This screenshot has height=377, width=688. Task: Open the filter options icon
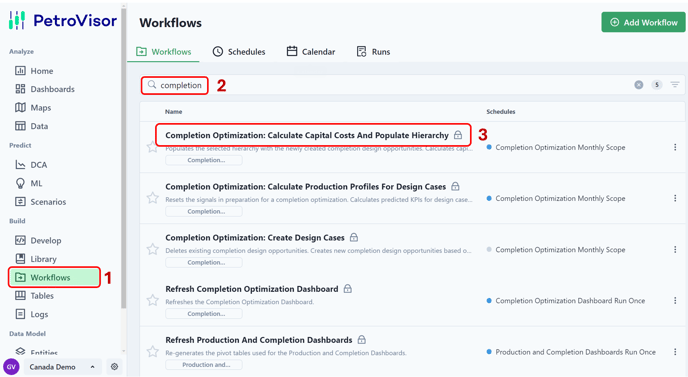coord(675,84)
